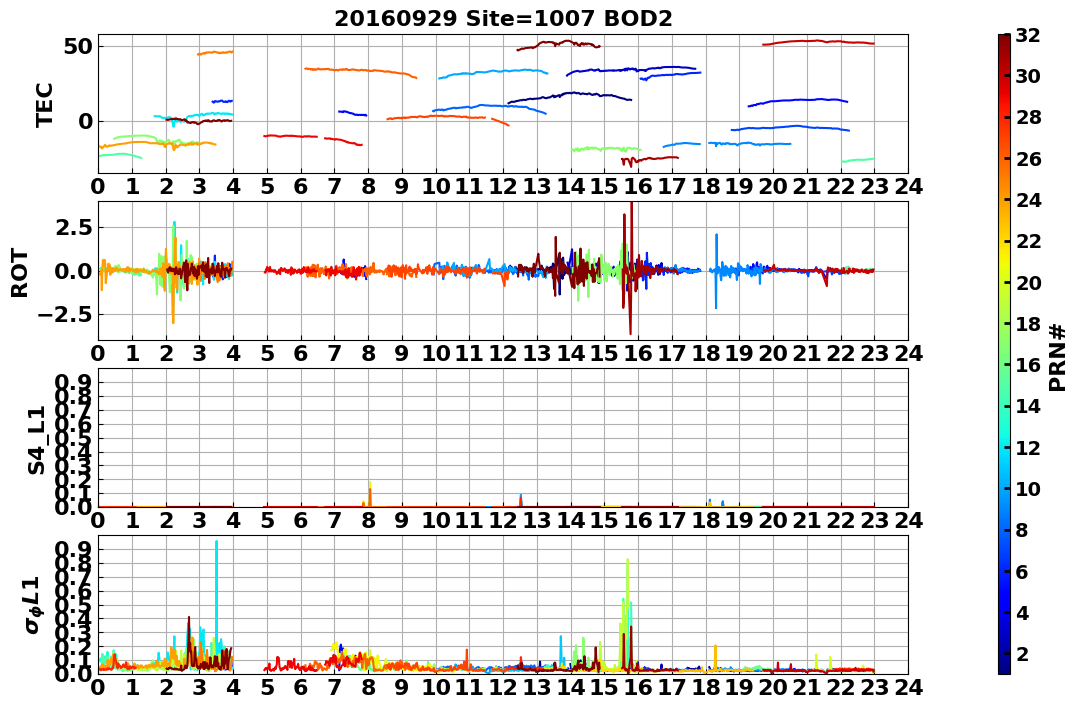Click the '16' tick on the colorbar
The width and height of the screenshot is (1077, 709).
[x=1028, y=365]
